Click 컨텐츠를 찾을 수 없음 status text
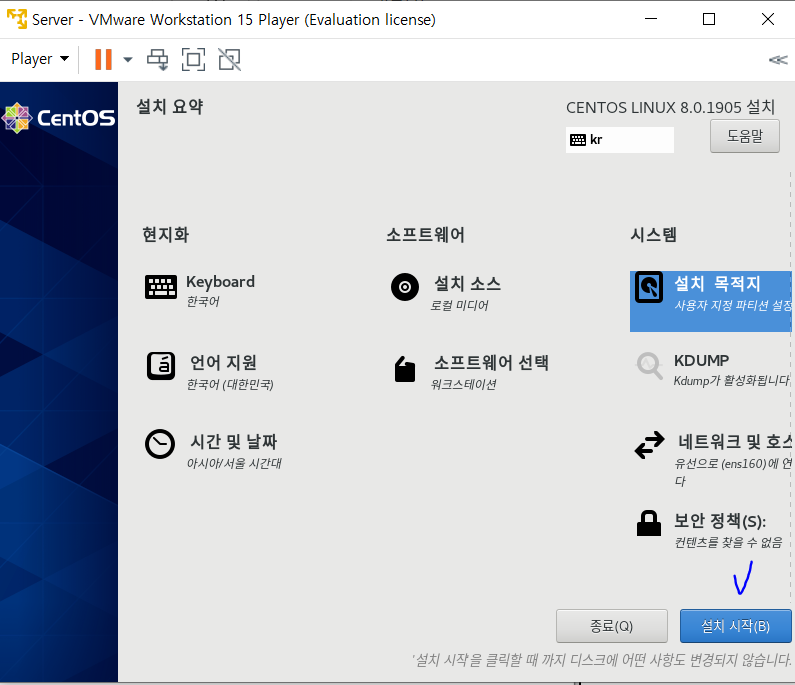The height and width of the screenshot is (685, 795). click(728, 543)
